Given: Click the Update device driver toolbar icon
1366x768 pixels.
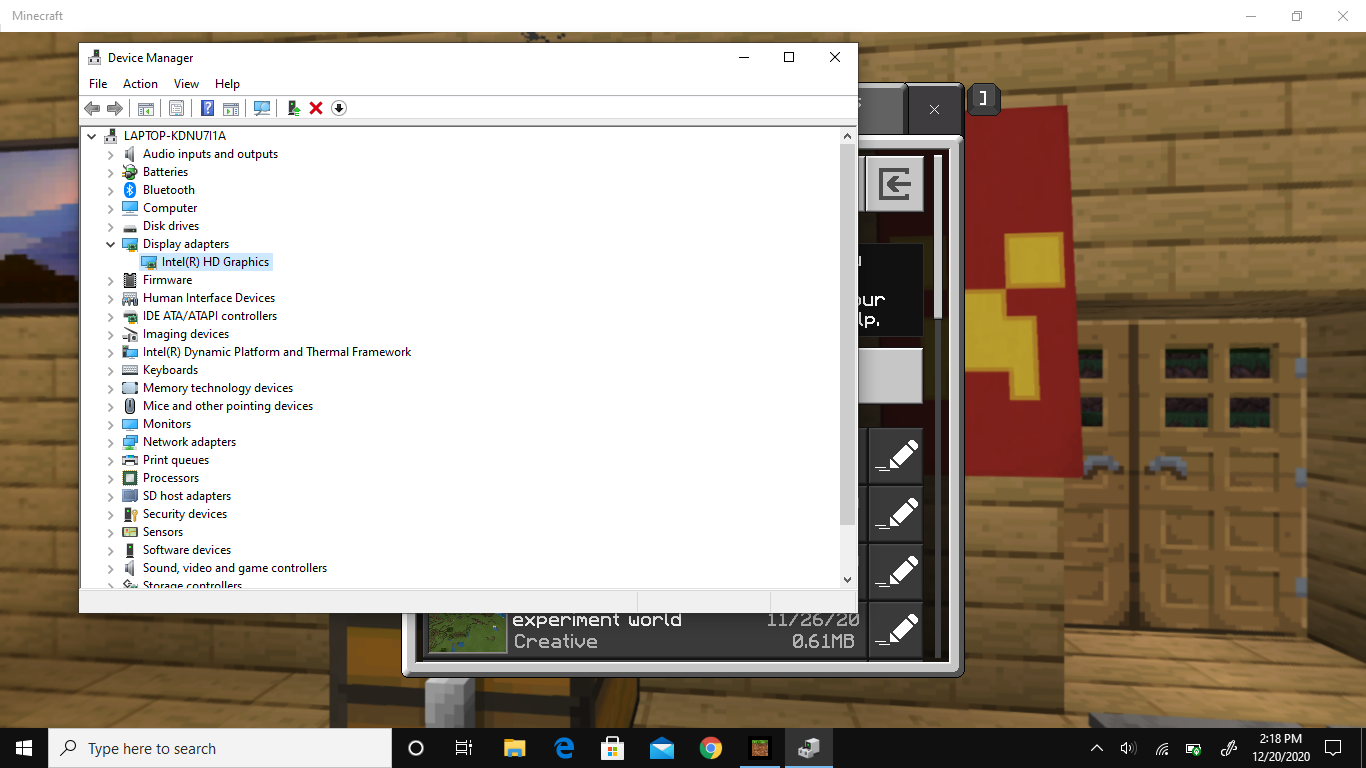Looking at the screenshot, I should (x=293, y=108).
